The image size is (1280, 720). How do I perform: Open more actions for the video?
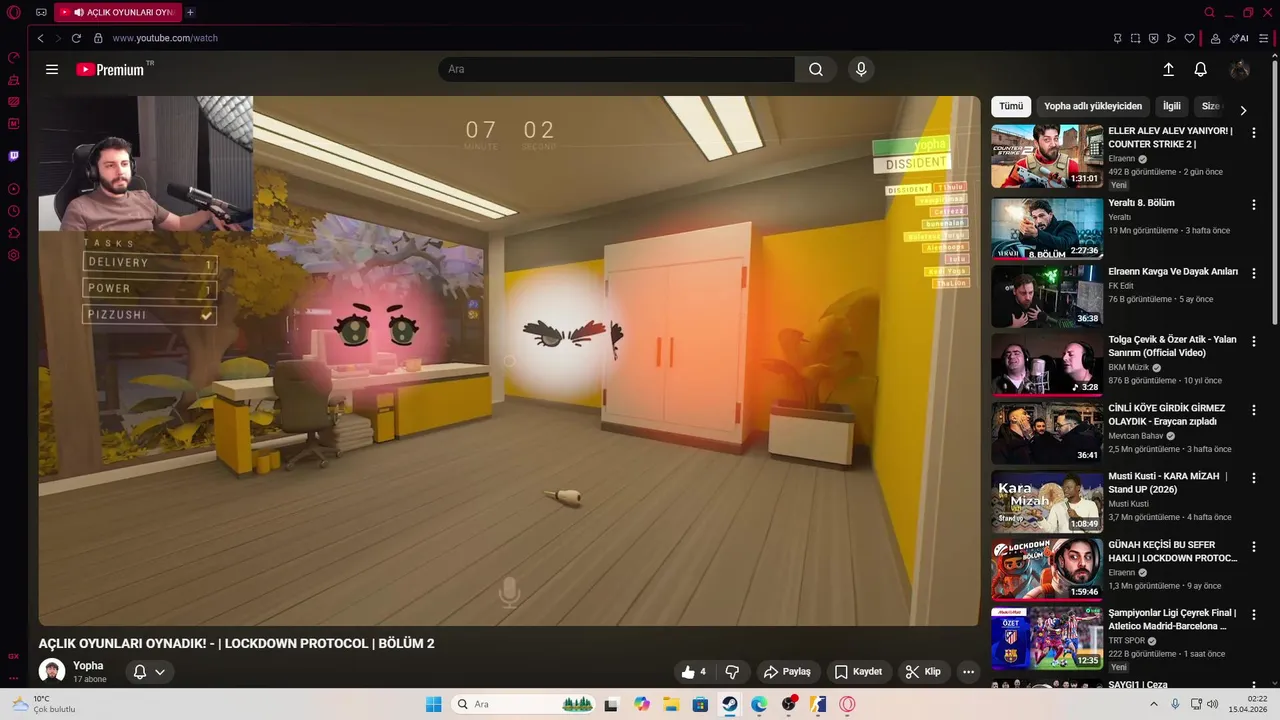[x=968, y=672]
